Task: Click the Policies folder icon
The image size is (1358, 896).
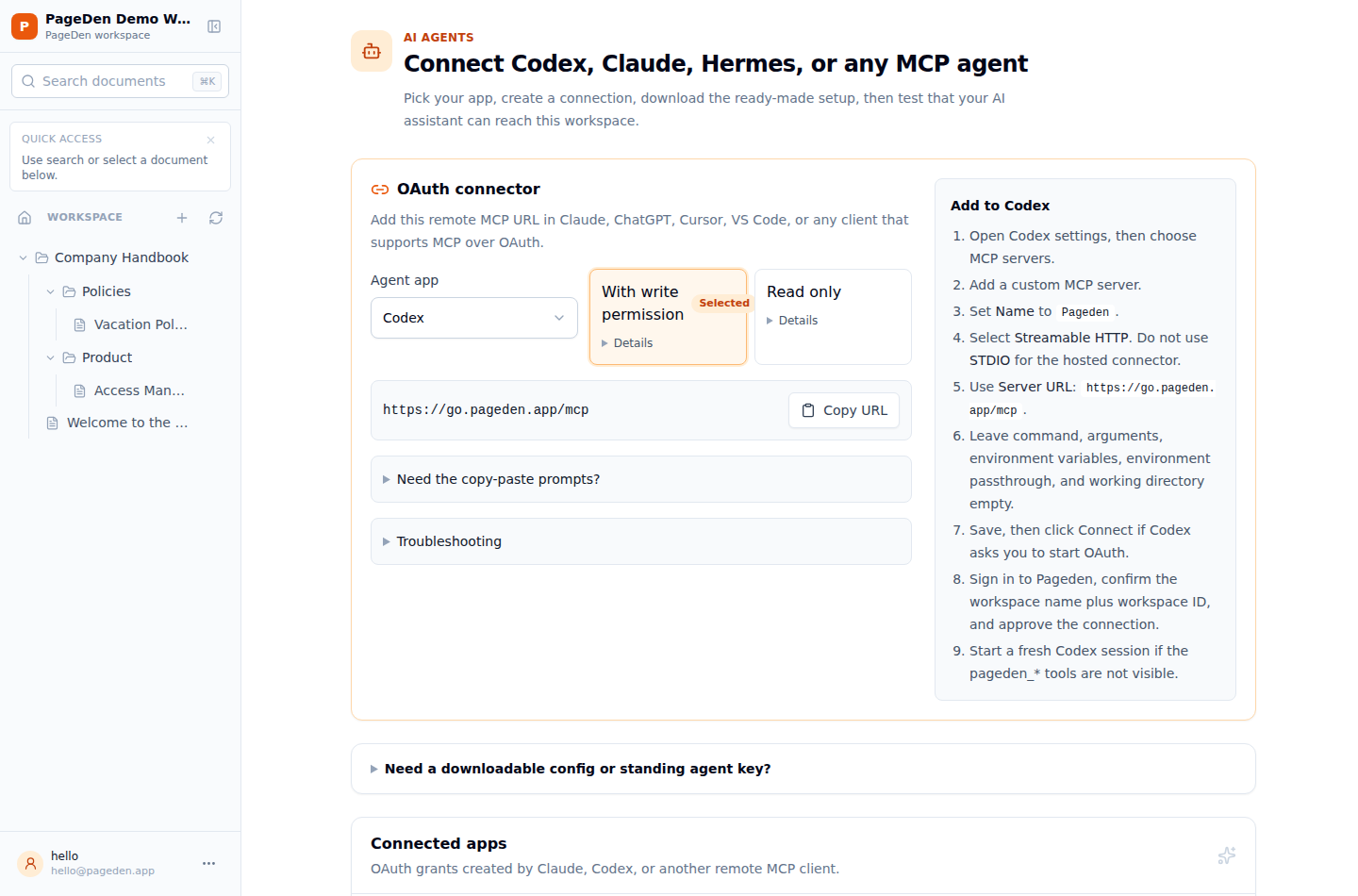Action: pyautogui.click(x=69, y=291)
